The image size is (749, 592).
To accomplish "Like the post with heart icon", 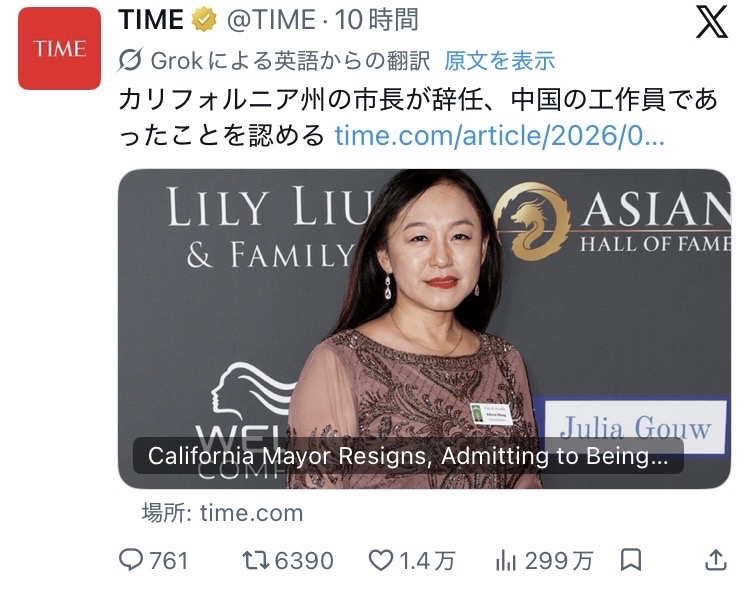I will coord(381,560).
